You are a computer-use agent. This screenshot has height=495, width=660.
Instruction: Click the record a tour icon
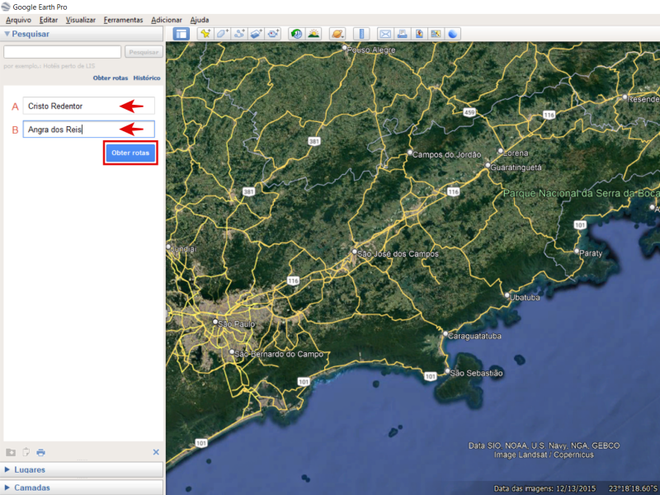(x=273, y=34)
